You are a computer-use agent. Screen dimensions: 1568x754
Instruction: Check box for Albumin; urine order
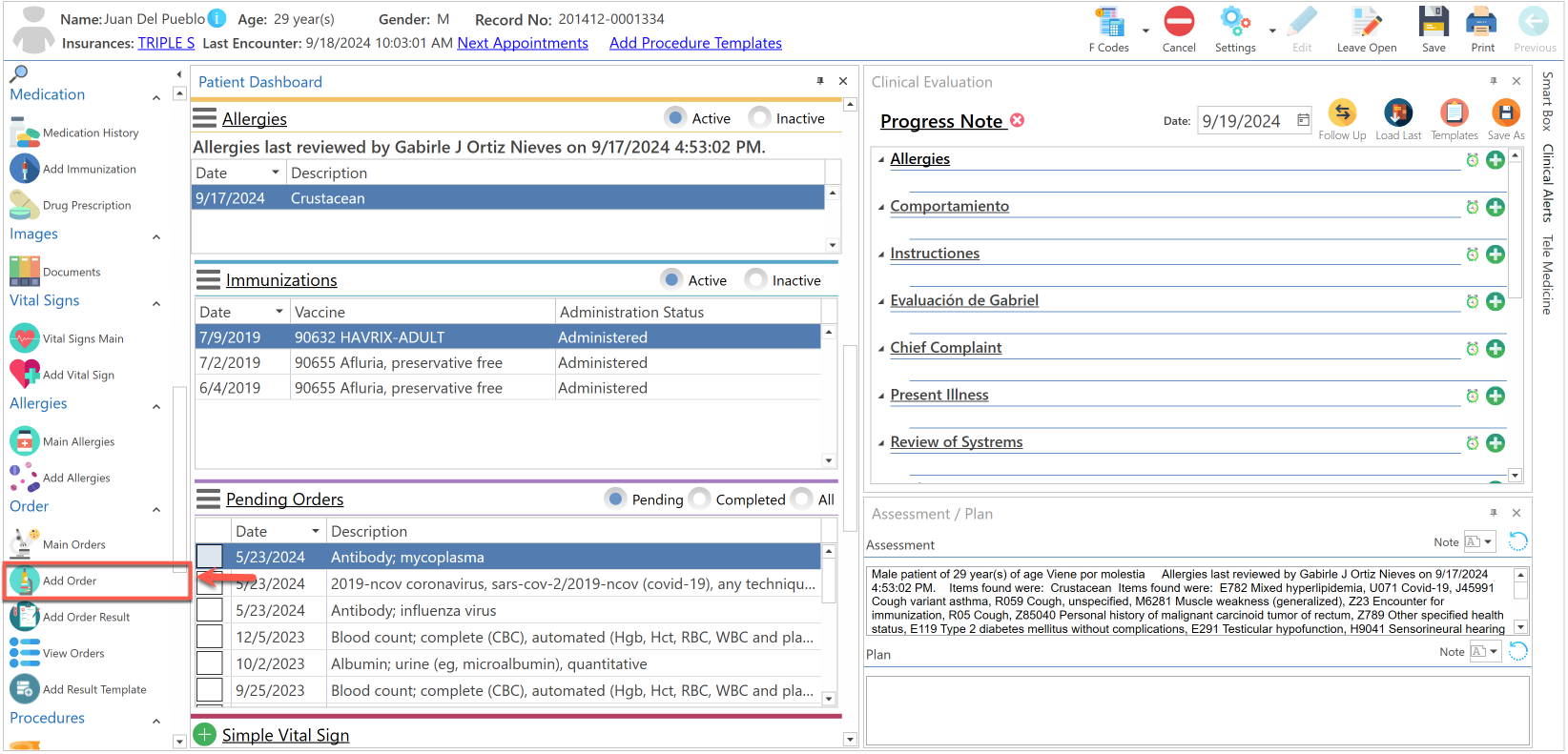pyautogui.click(x=209, y=663)
